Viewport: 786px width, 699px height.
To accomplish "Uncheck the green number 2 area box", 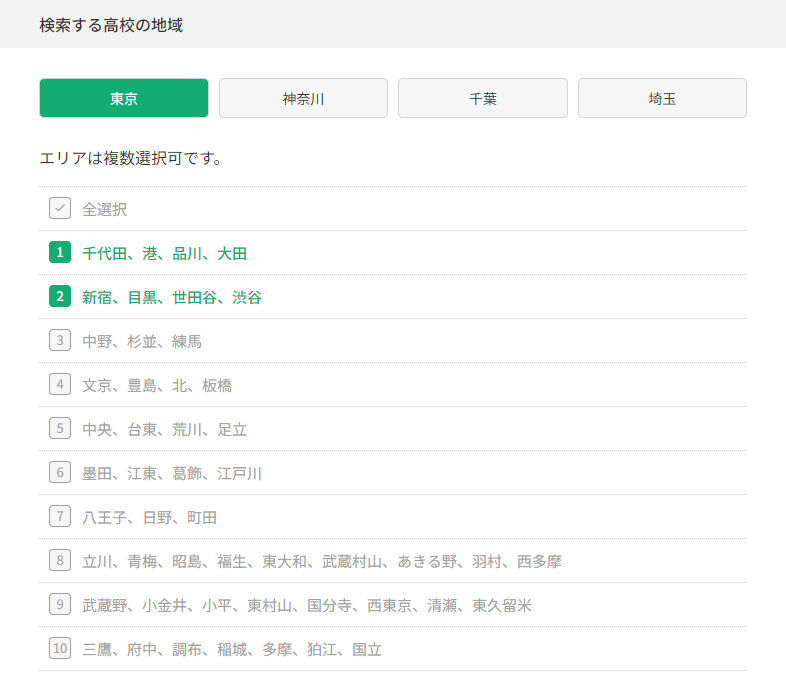I will (60, 296).
